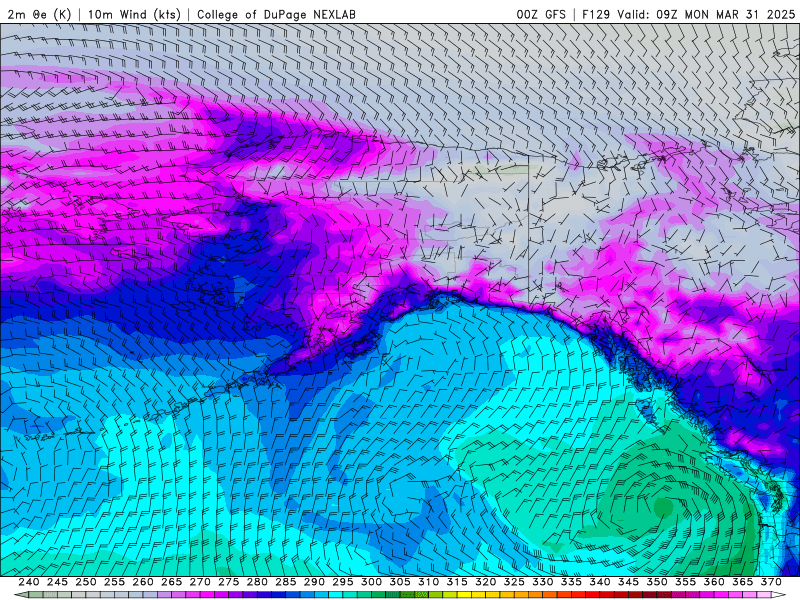Click the 295 value on the color scale
This screenshot has height=600, width=800.
coord(343,582)
